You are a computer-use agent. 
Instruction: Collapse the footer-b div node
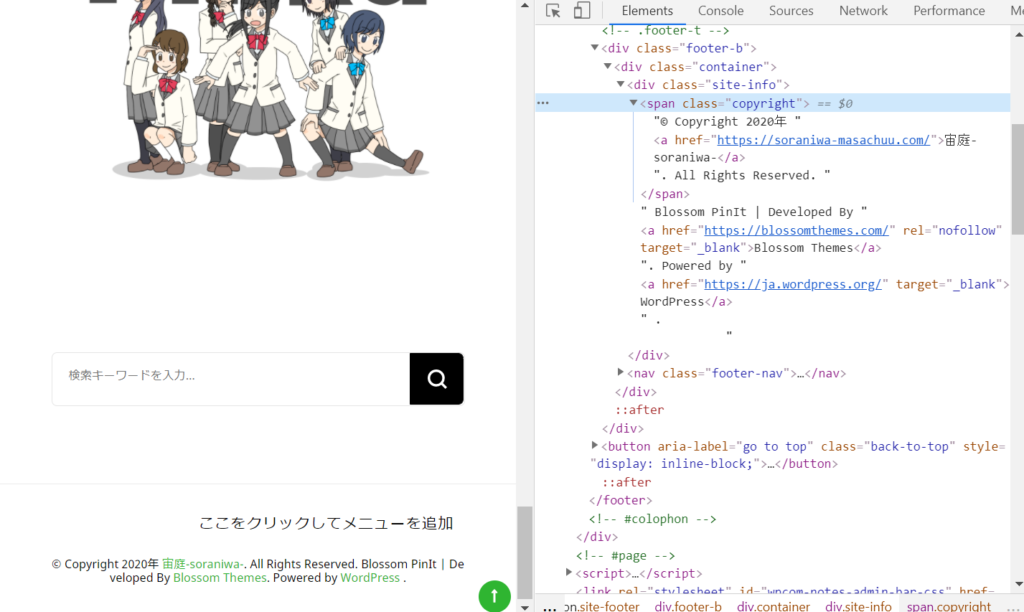pyautogui.click(x=595, y=48)
